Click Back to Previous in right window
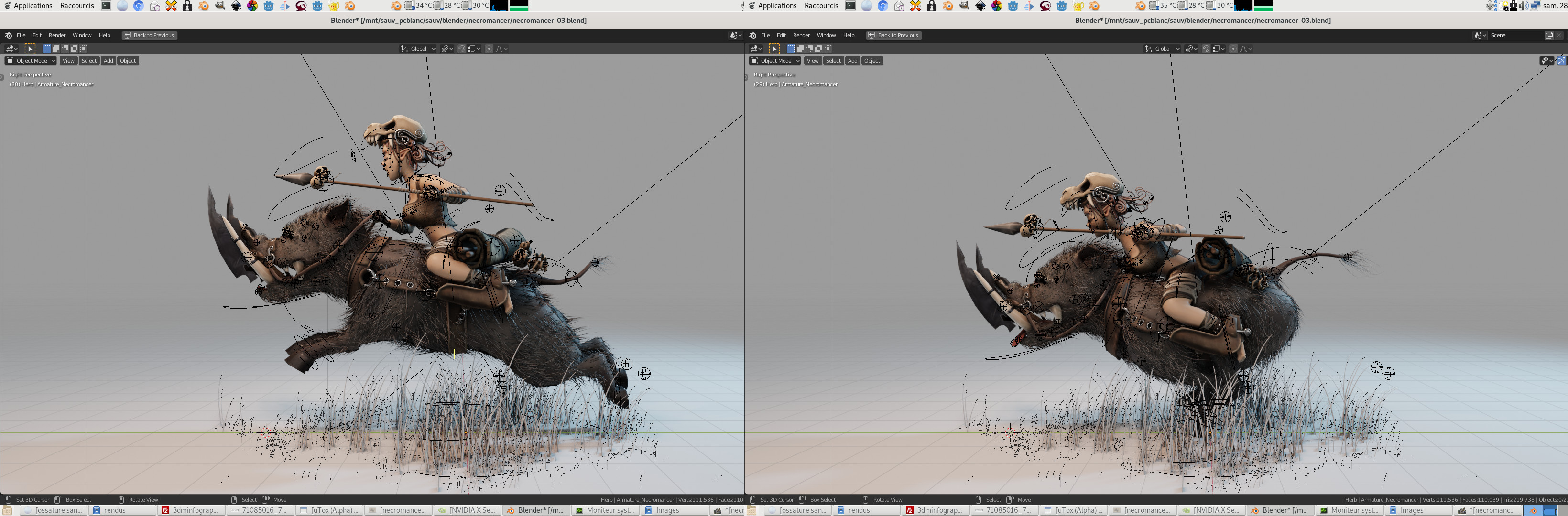 (x=894, y=35)
